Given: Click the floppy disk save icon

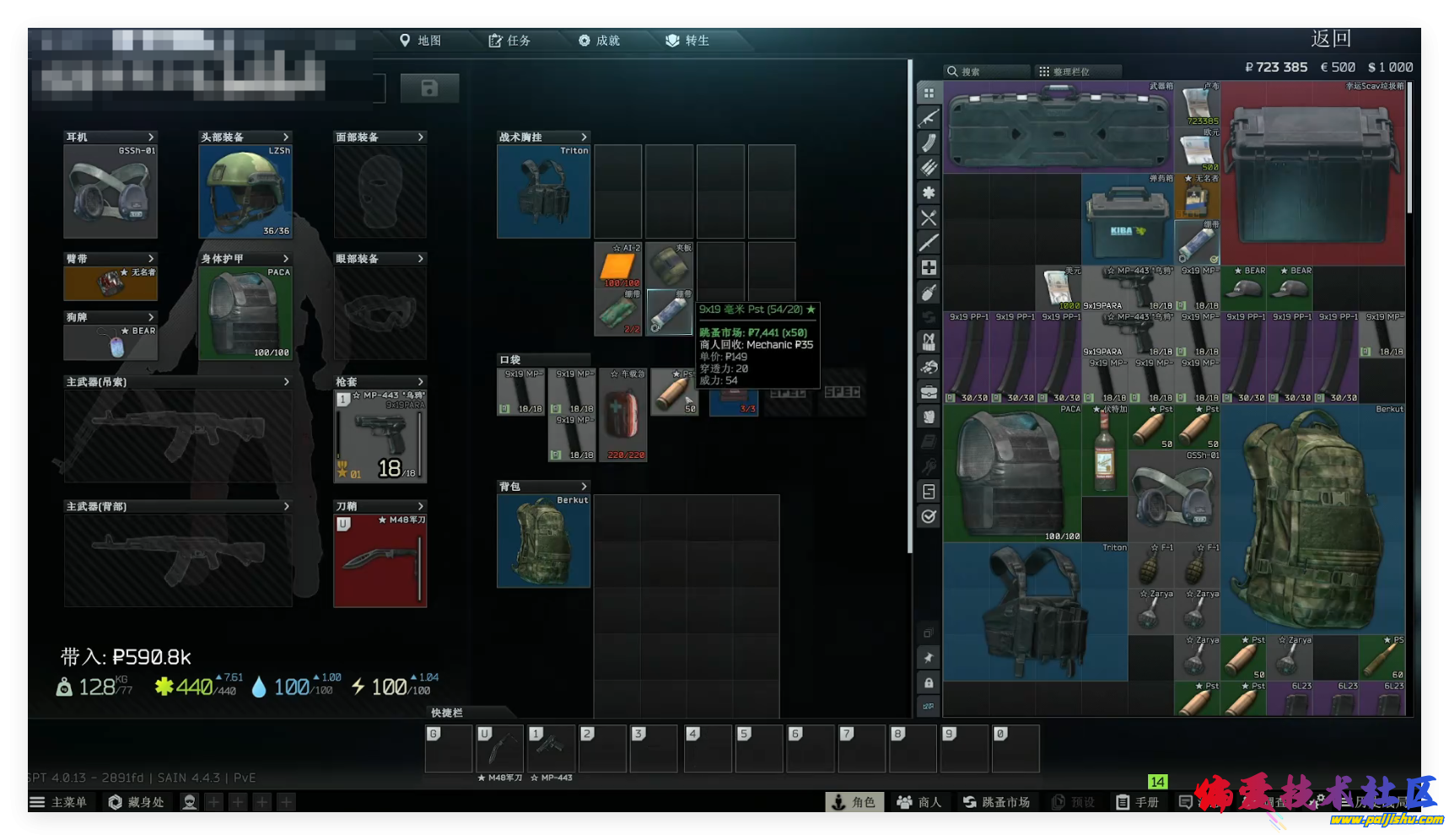Looking at the screenshot, I should pos(429,88).
